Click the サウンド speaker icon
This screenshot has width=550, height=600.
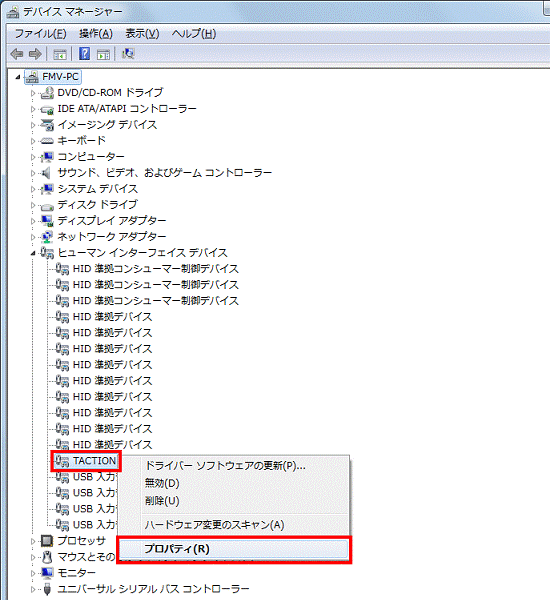tap(46, 173)
